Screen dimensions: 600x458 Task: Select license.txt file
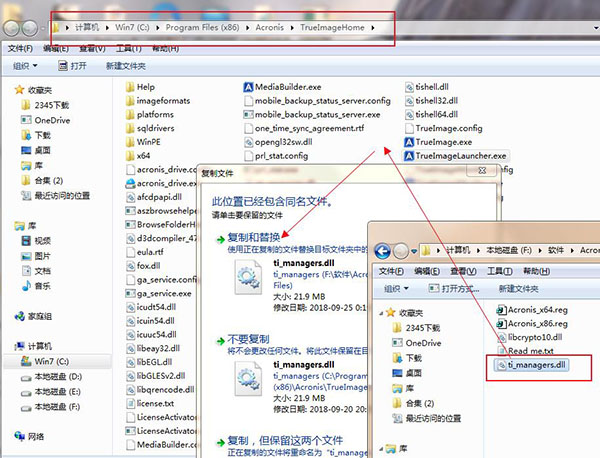[150, 404]
